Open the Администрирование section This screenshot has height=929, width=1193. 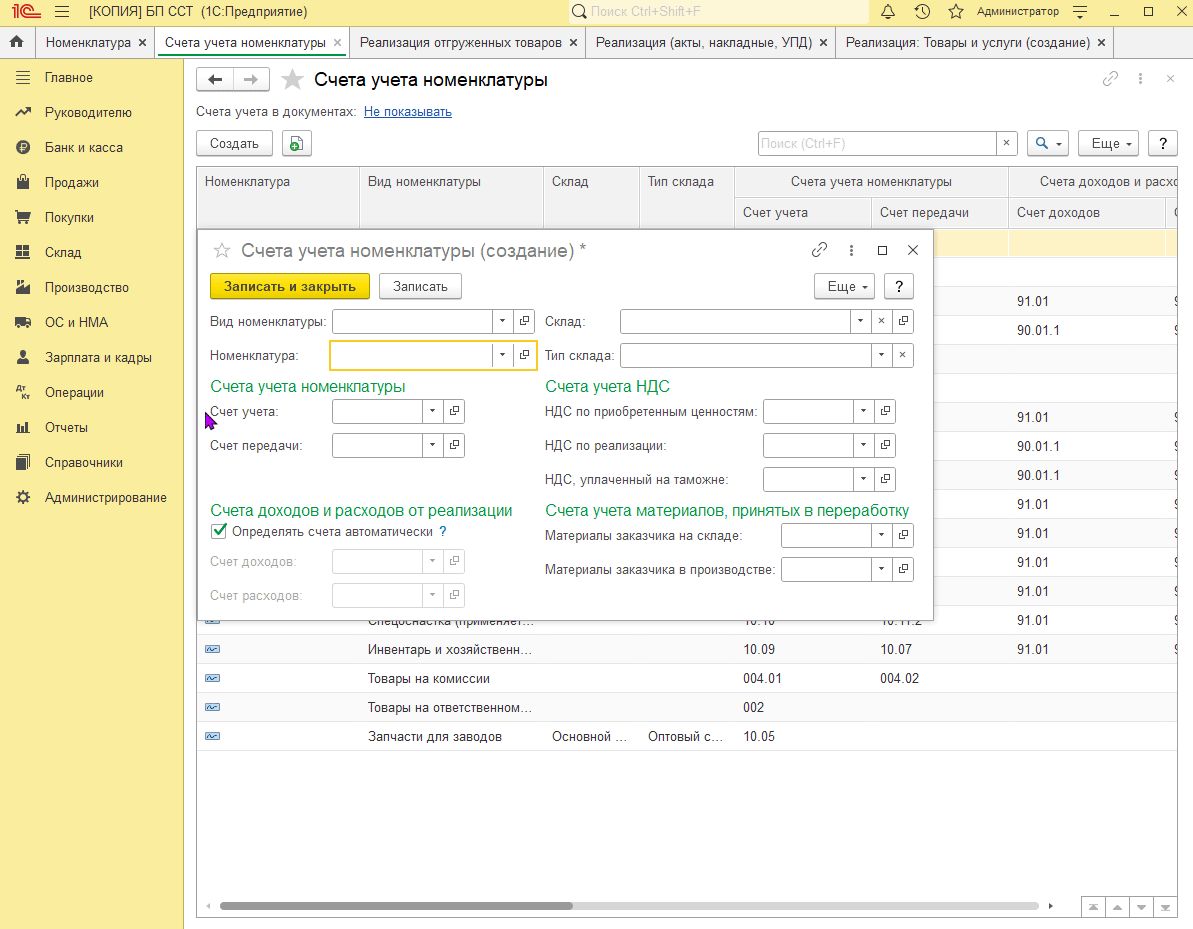coord(106,498)
